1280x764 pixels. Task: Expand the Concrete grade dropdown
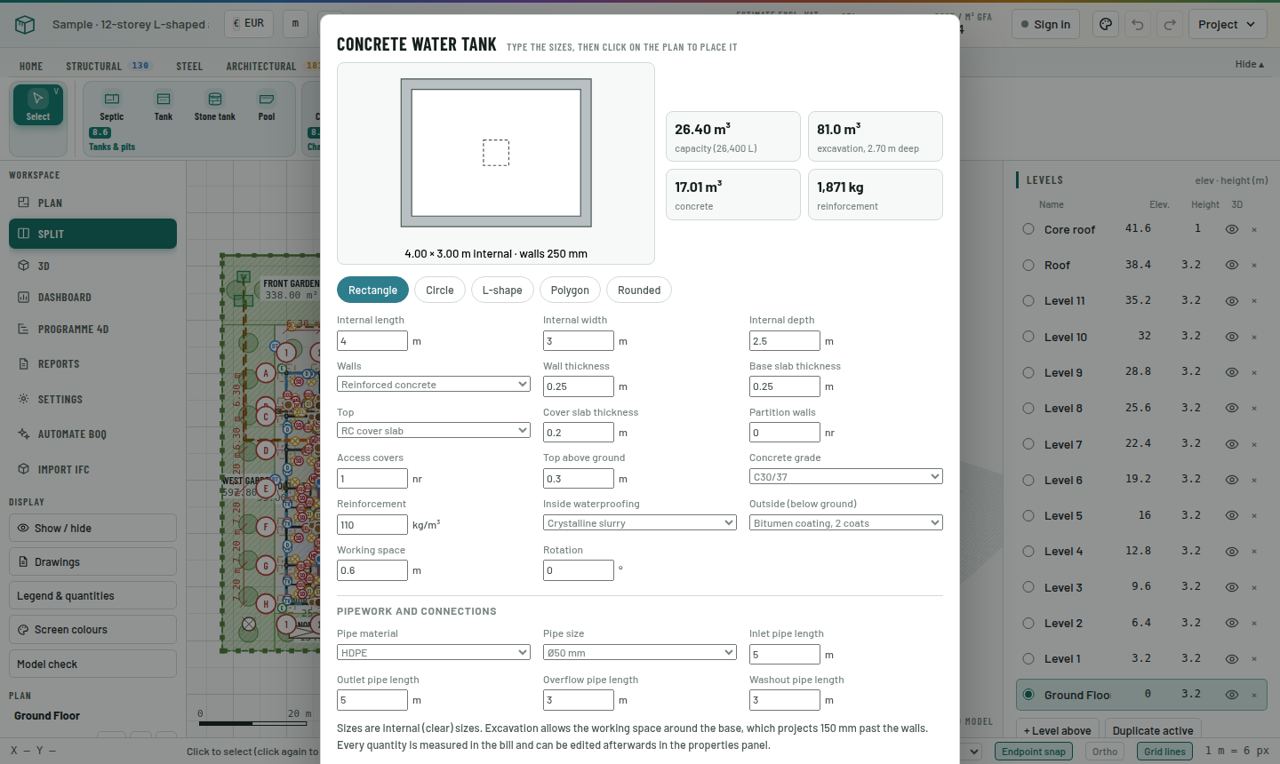click(x=846, y=476)
